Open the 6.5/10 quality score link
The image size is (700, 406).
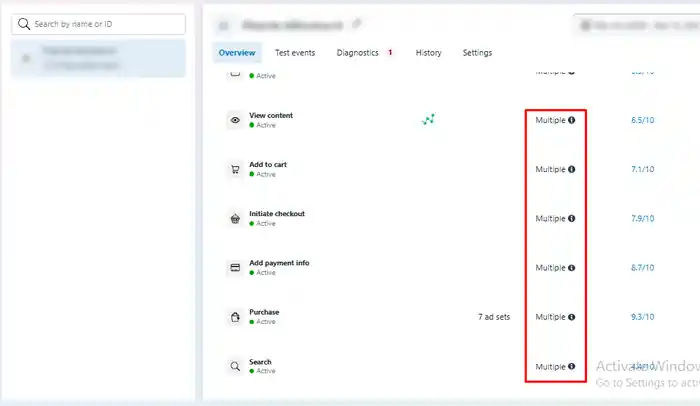coord(642,120)
